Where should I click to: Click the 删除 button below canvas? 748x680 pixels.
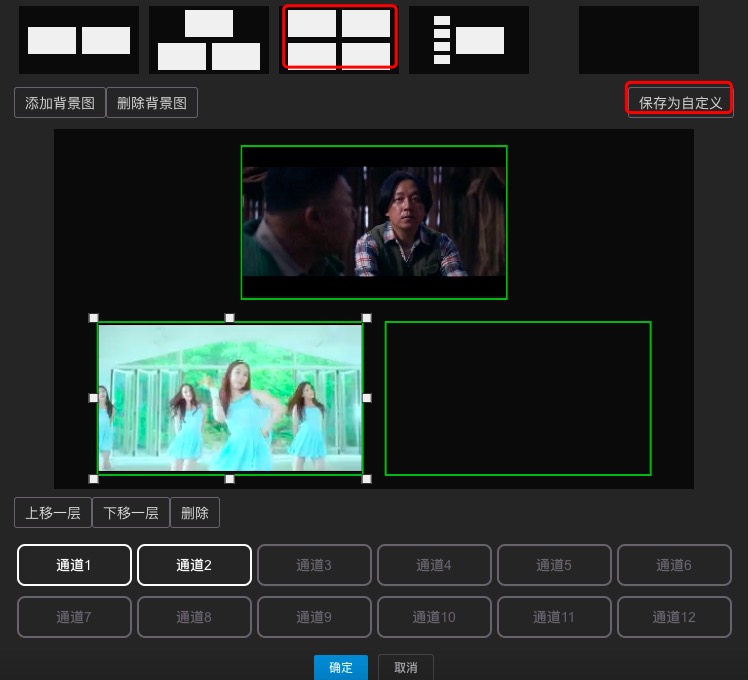(x=195, y=513)
